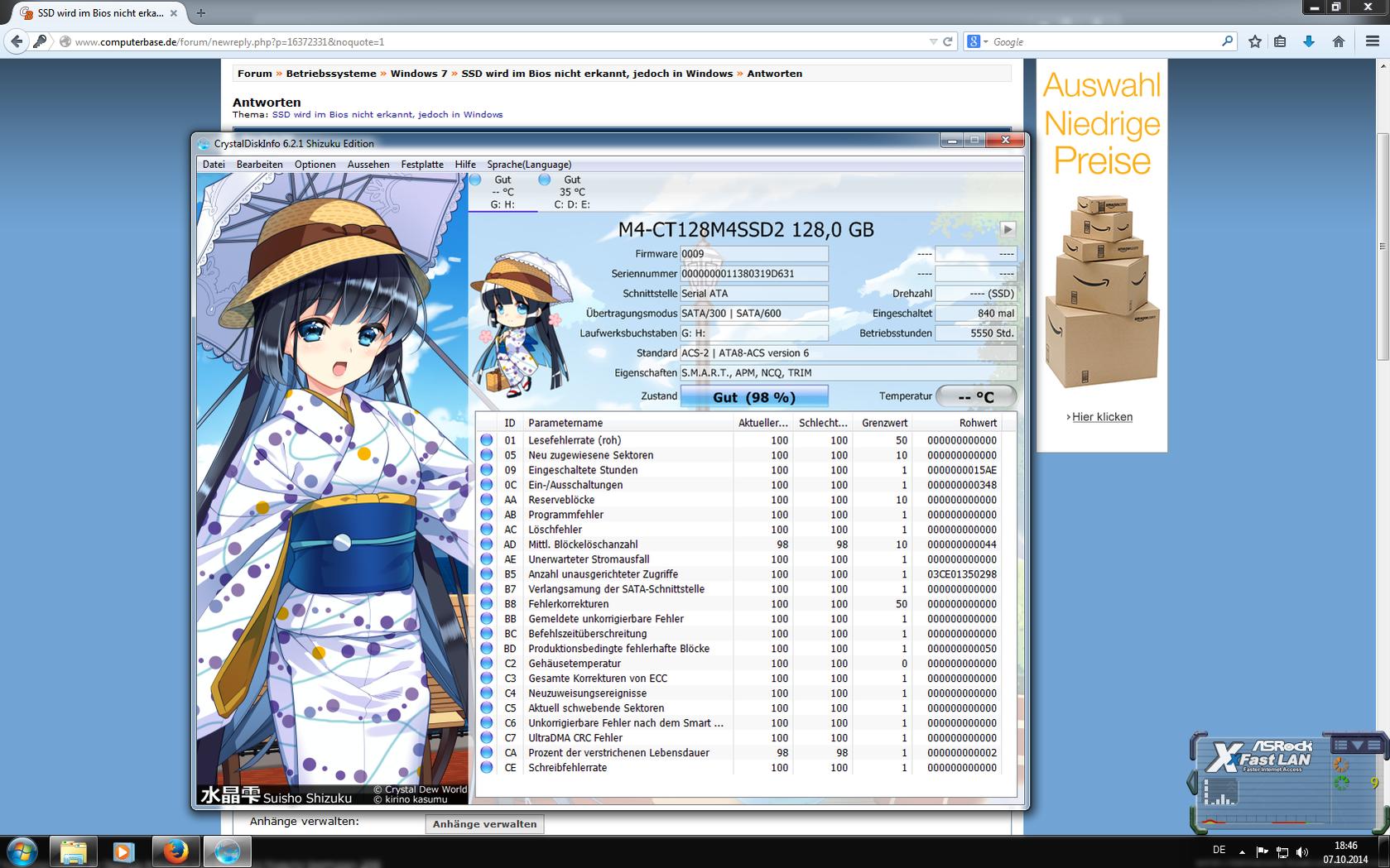
Task: Select the 'Prozent der verstrichenen Lebensdauer' row
Action: tap(739, 753)
